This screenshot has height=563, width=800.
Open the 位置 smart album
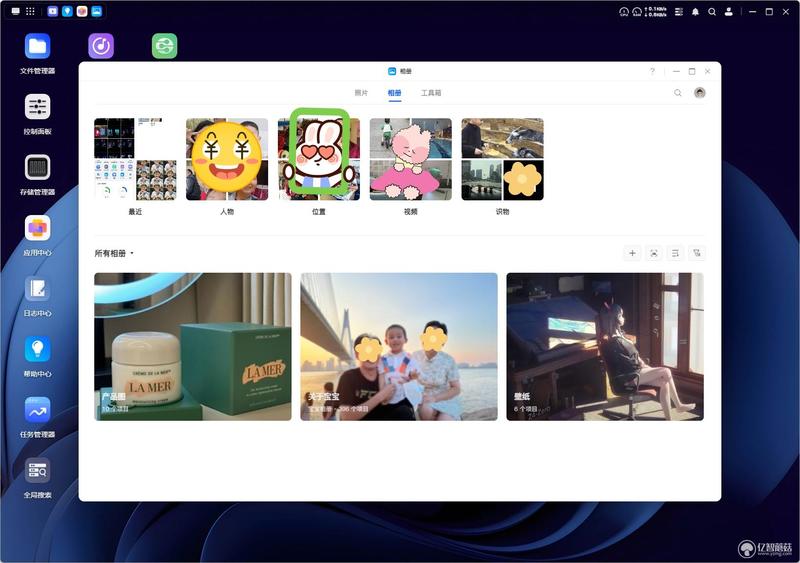319,159
